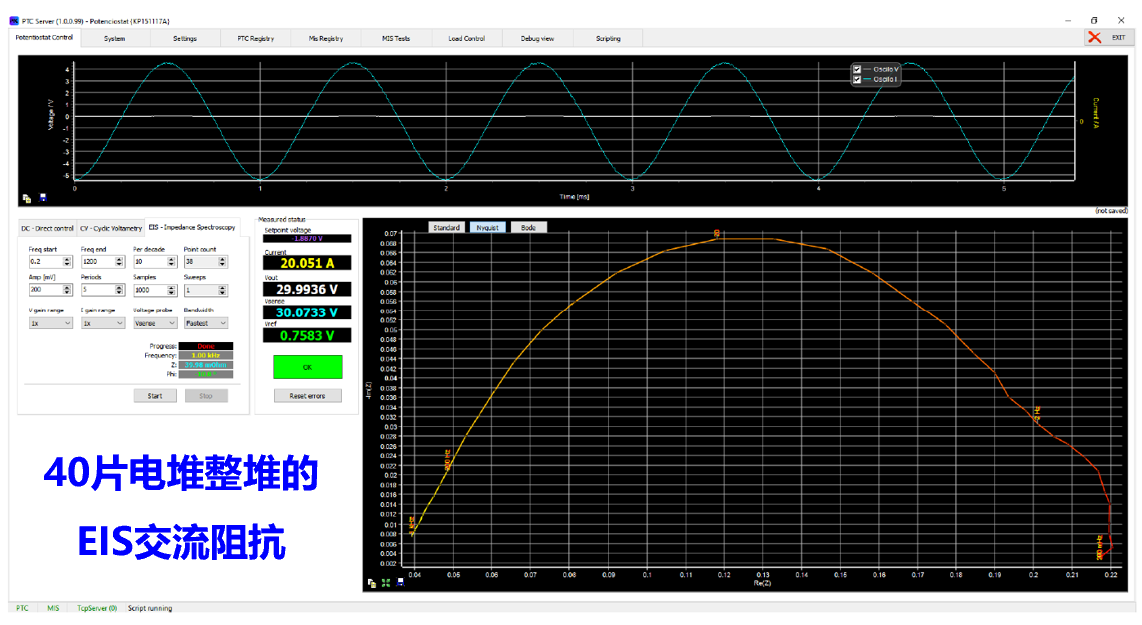Open the Mis Registry tab
Viewport: 1142px width, 625px height.
326,39
